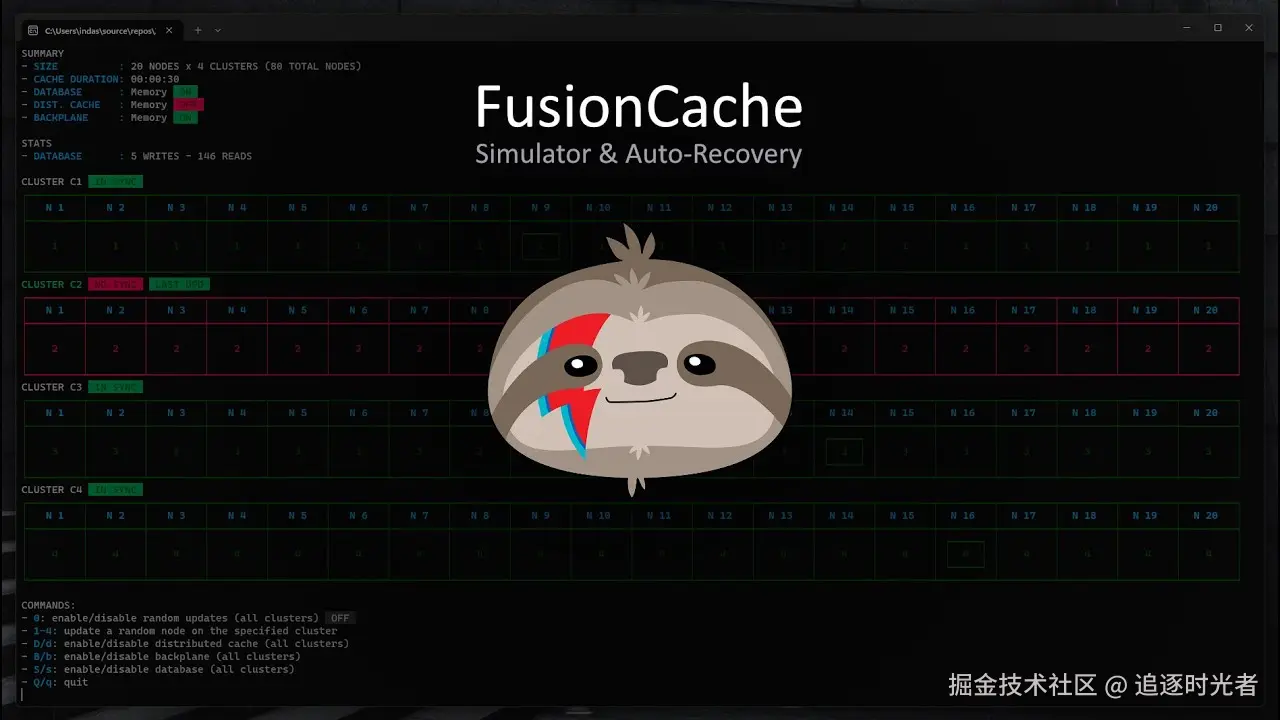The image size is (1280, 720).
Task: Click the green ON badge beside BACKPLANE
Action: (185, 118)
